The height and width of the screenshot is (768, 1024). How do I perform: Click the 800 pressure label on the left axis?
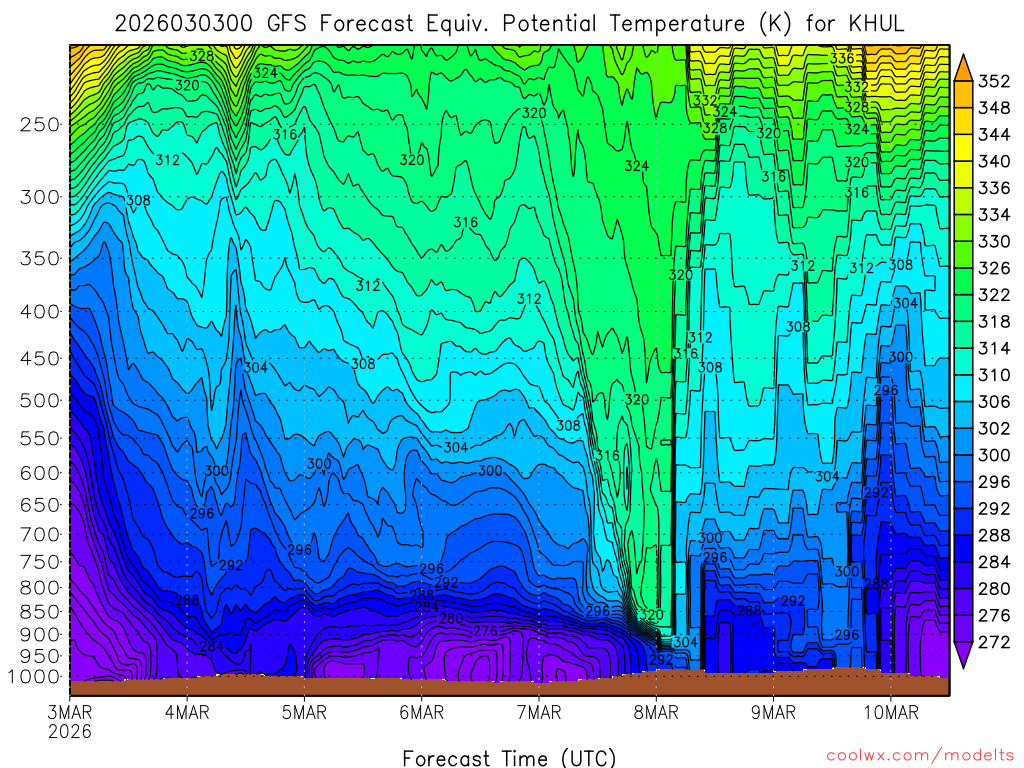pyautogui.click(x=40, y=587)
